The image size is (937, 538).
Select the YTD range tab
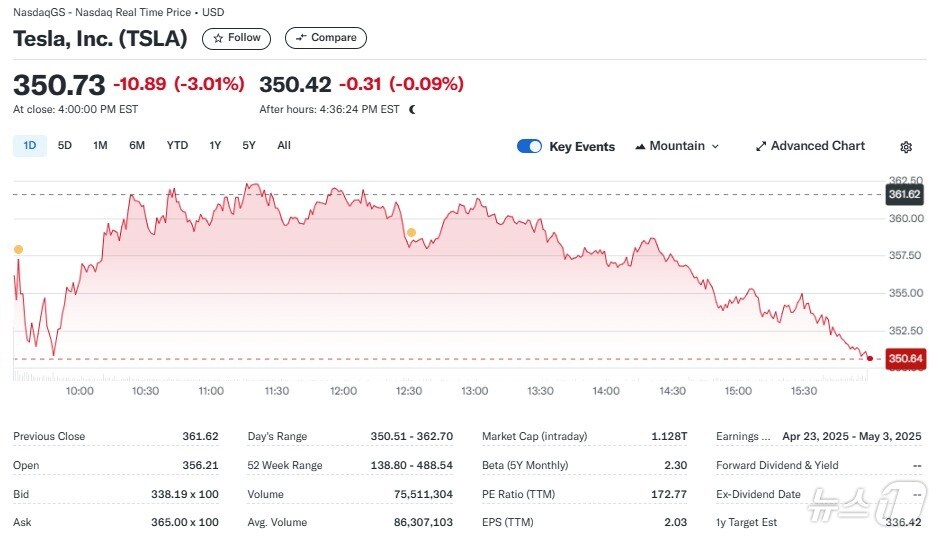point(177,145)
